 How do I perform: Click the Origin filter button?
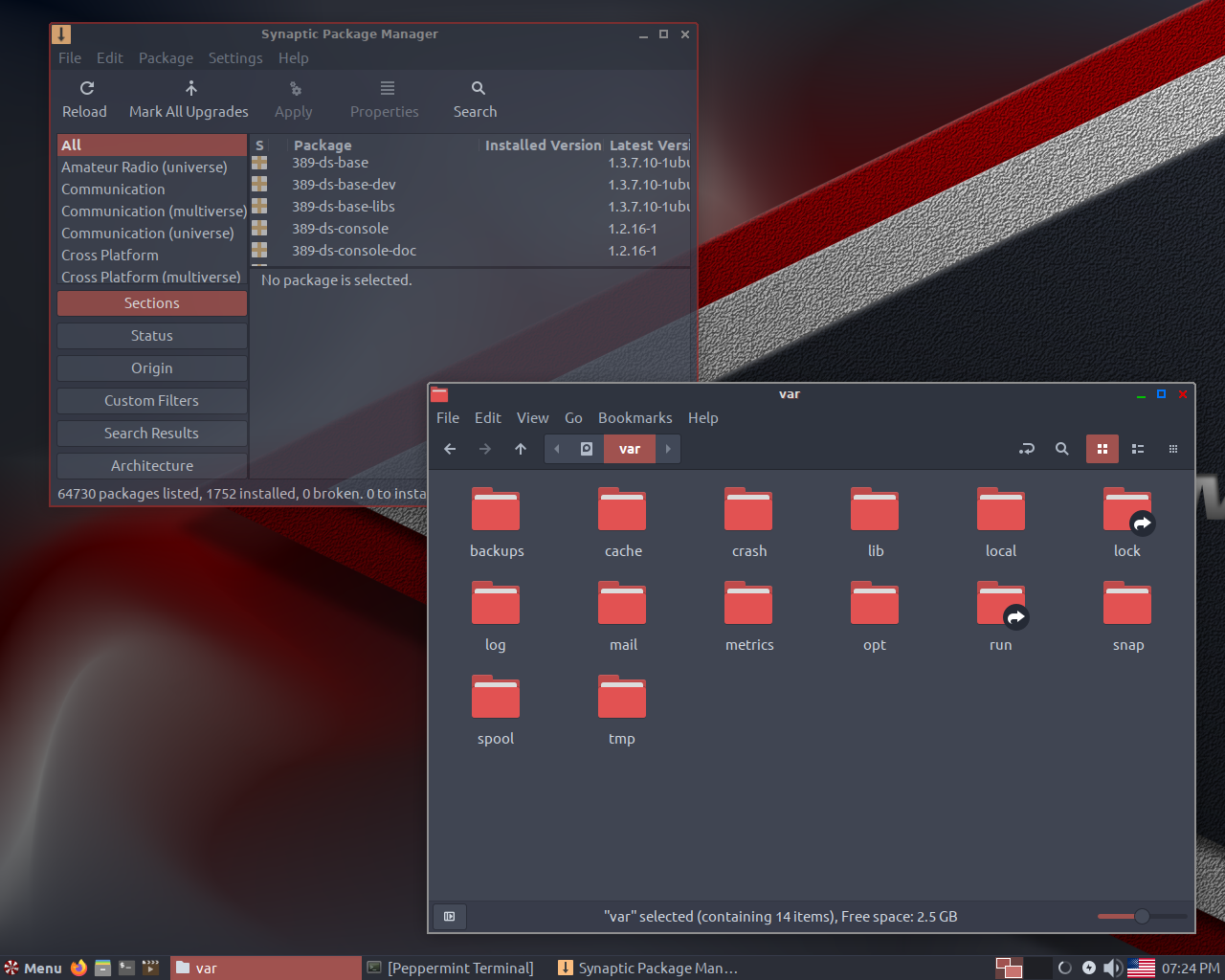coord(152,368)
